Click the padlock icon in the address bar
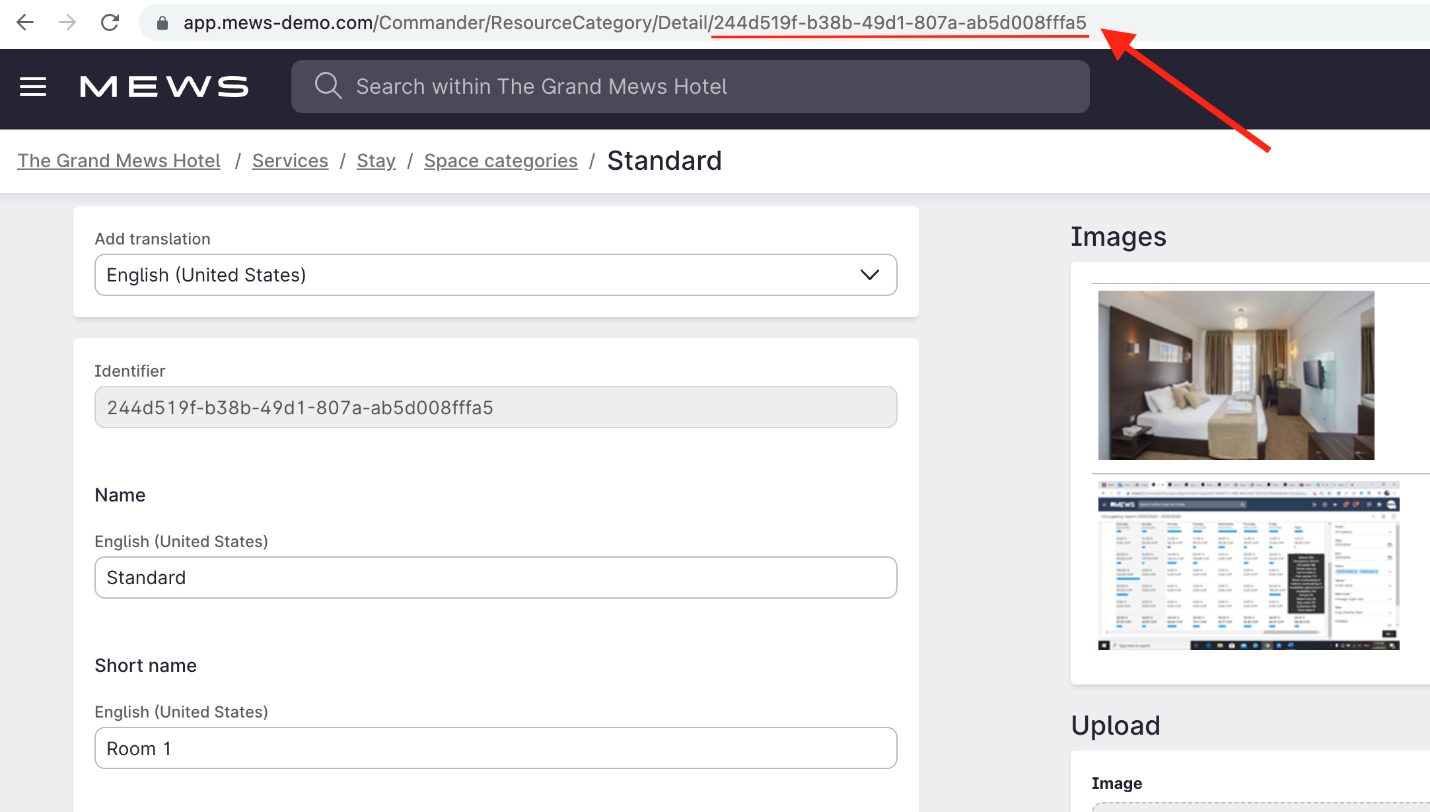 pyautogui.click(x=161, y=22)
